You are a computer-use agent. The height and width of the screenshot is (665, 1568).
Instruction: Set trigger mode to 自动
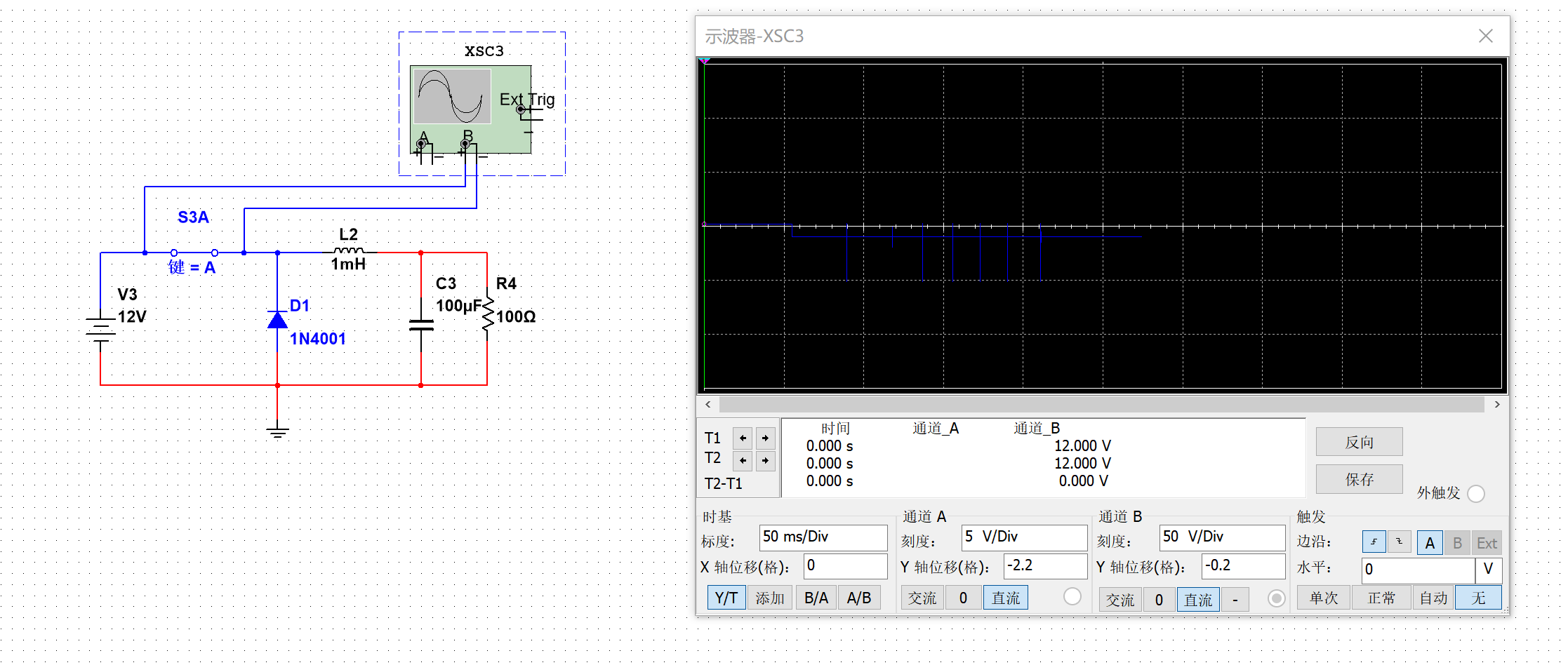tap(1433, 598)
